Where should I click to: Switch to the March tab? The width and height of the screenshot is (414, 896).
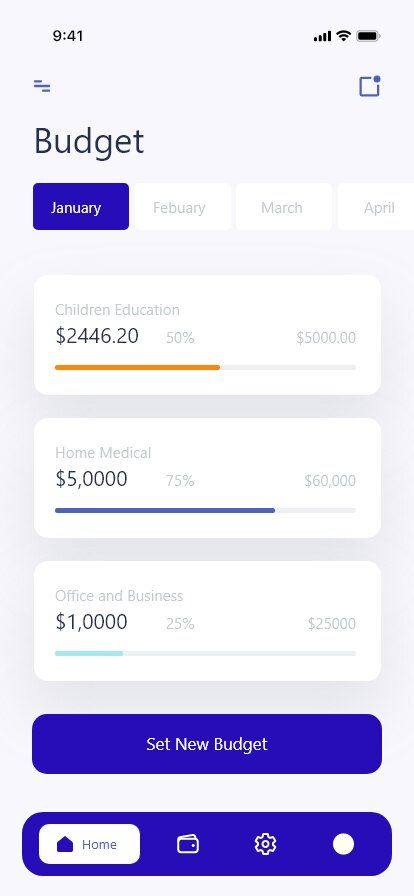pyautogui.click(x=284, y=206)
